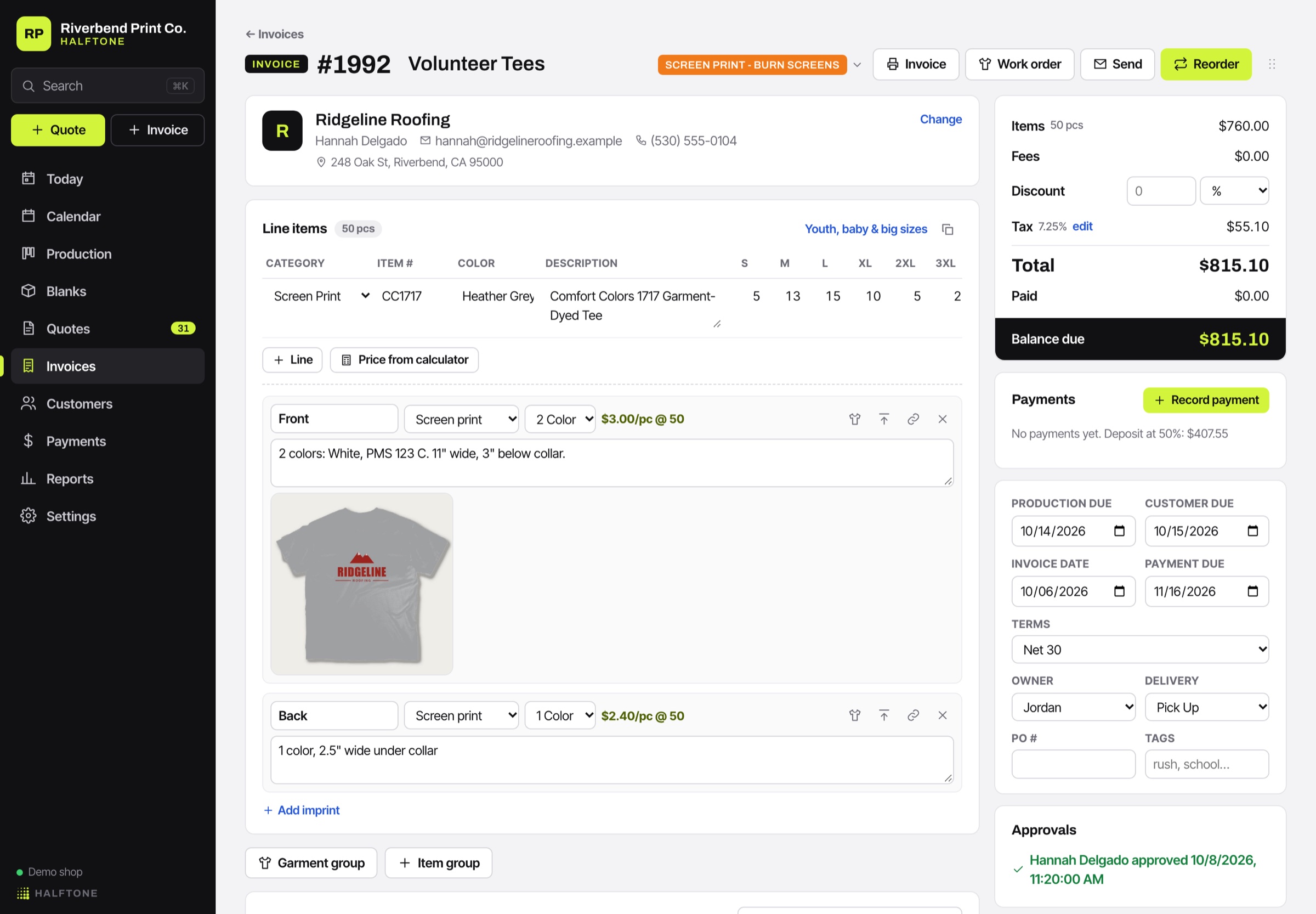Viewport: 1316px width, 914px height.
Task: Open the Front imprint 2 Color dropdown
Action: [559, 419]
